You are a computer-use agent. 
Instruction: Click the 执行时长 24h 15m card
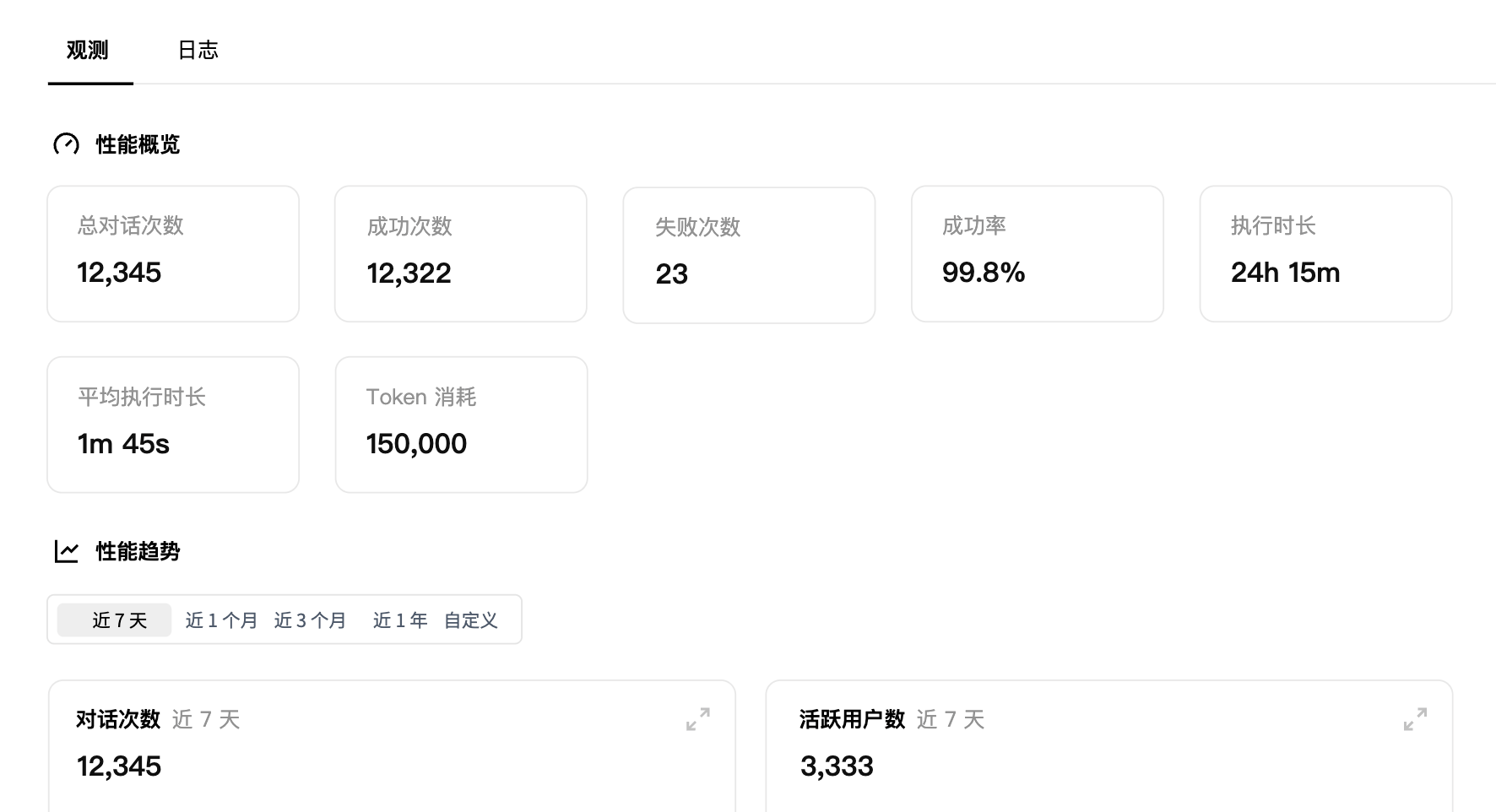tap(1325, 253)
